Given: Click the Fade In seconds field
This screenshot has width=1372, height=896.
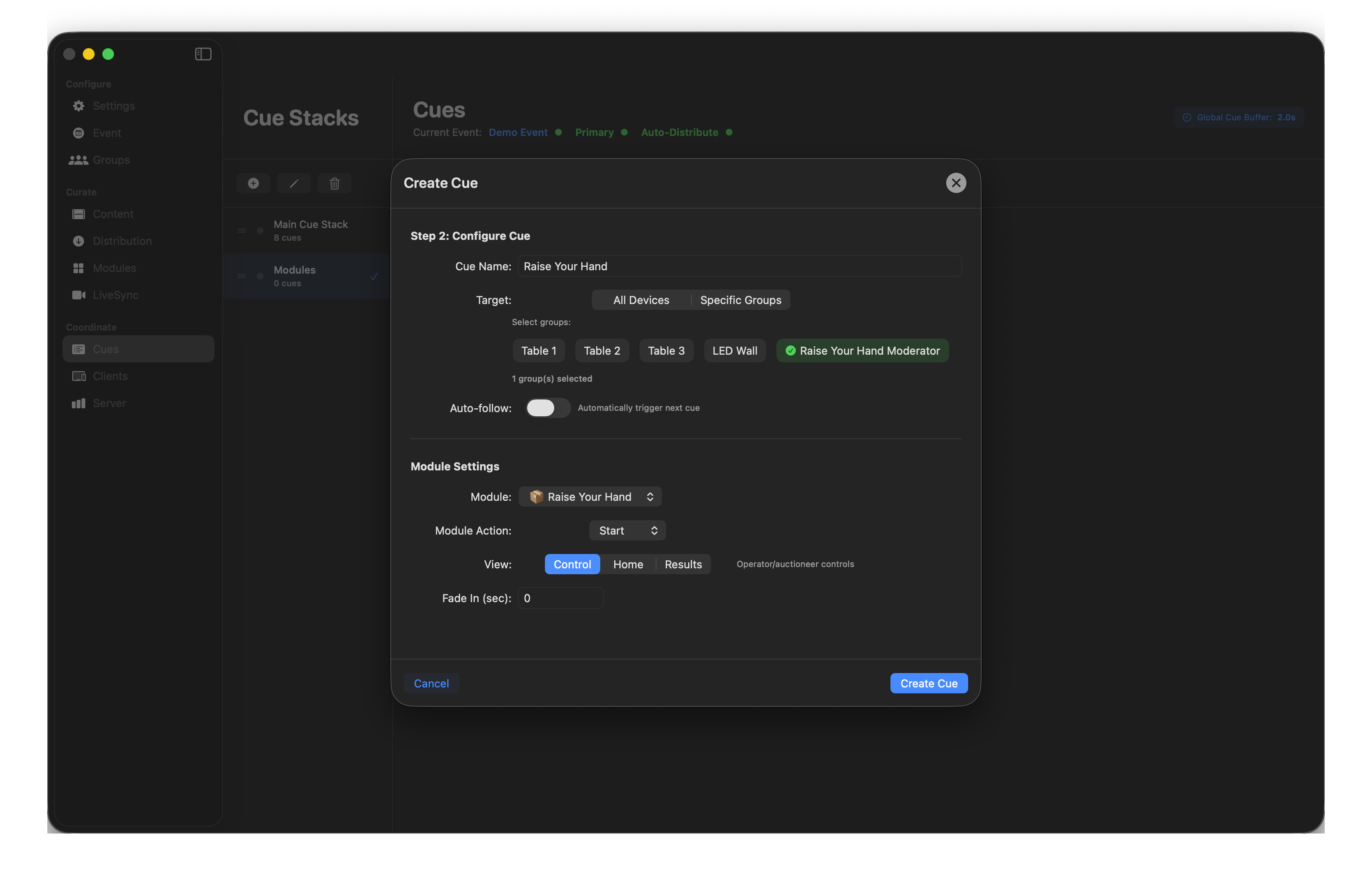Looking at the screenshot, I should [x=560, y=598].
